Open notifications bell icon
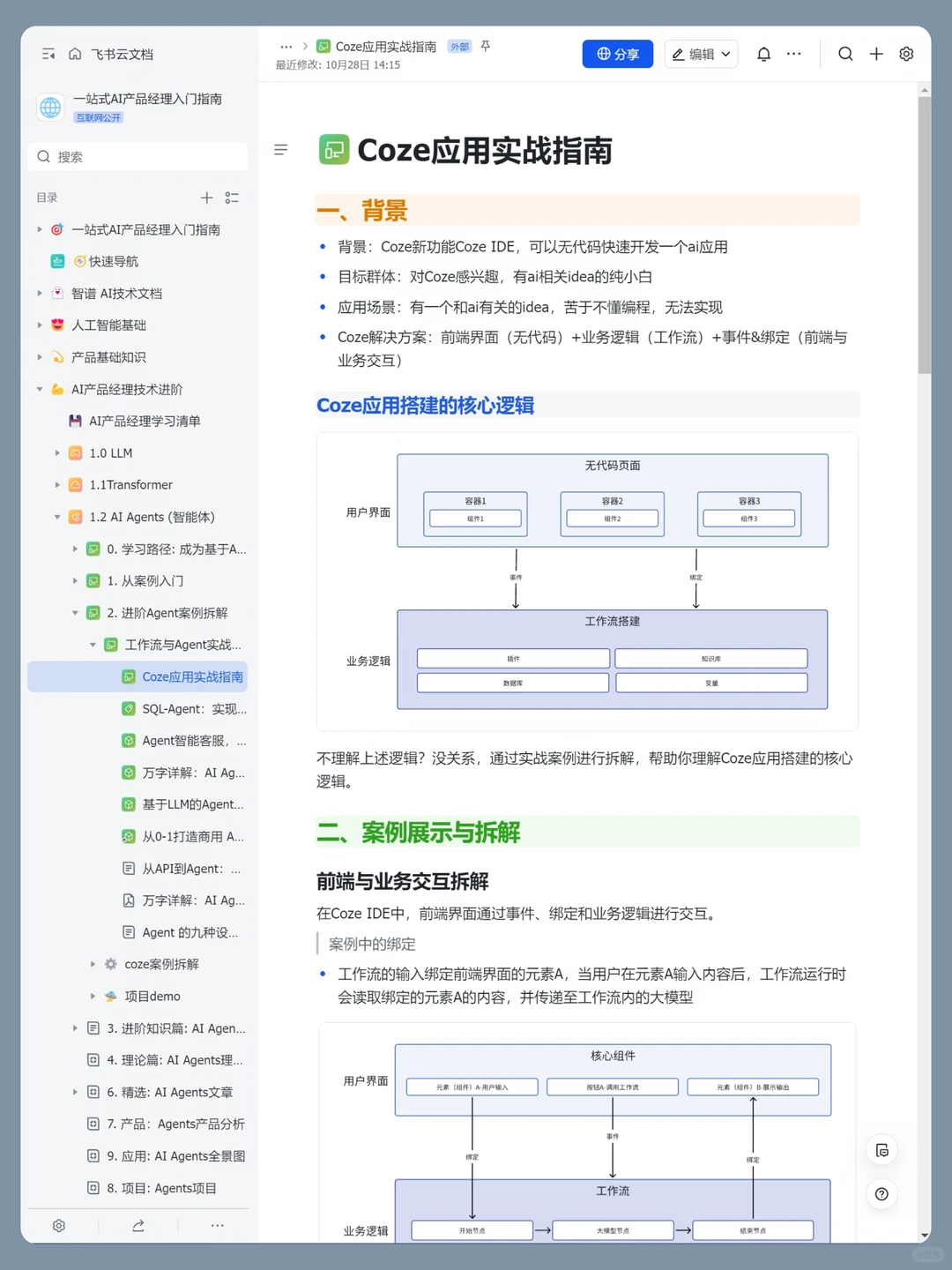The image size is (952, 1270). (764, 54)
